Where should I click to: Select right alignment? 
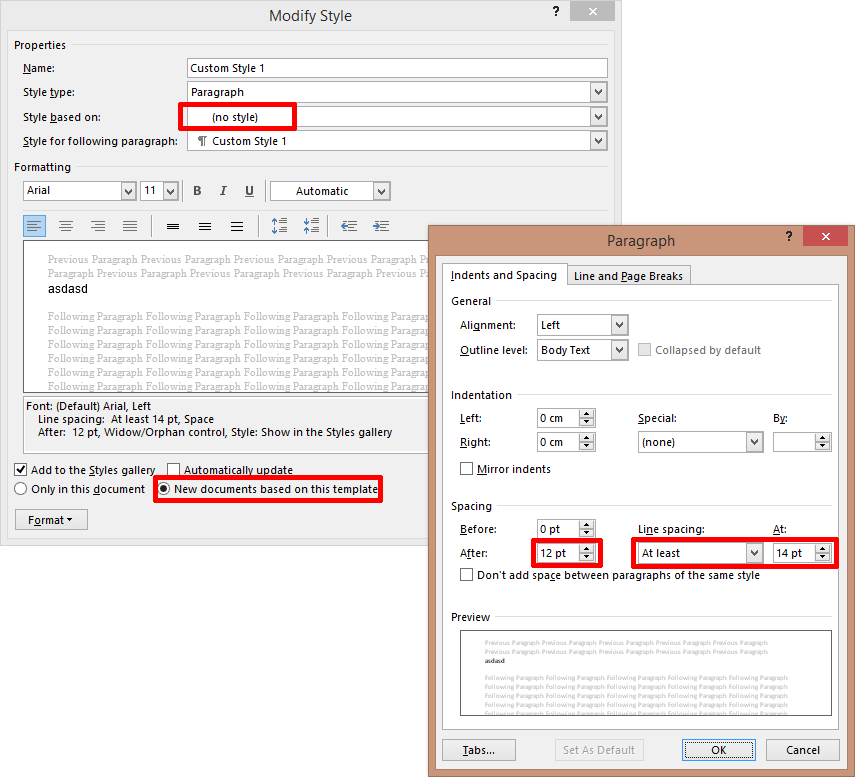pos(97,226)
